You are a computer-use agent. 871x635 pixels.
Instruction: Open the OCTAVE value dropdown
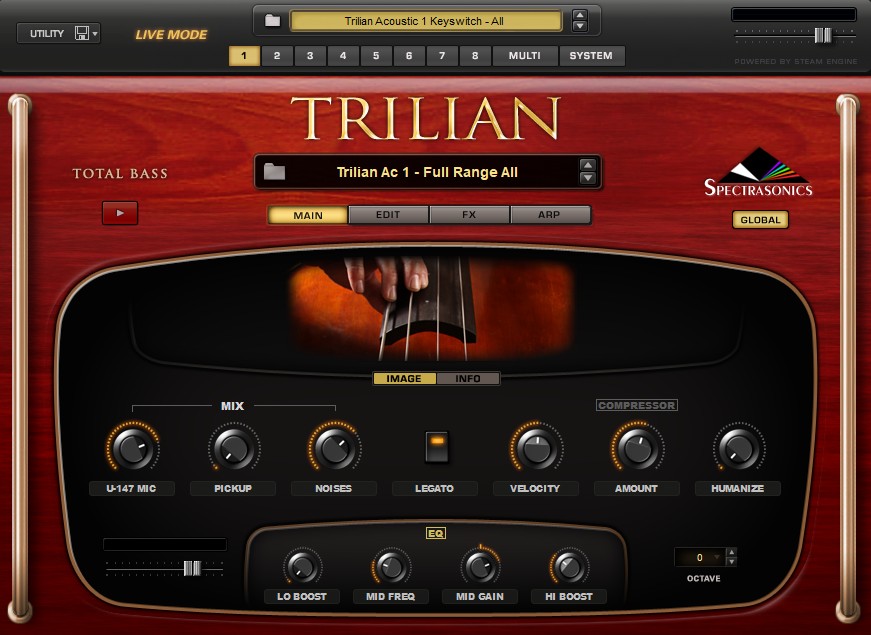pos(701,557)
